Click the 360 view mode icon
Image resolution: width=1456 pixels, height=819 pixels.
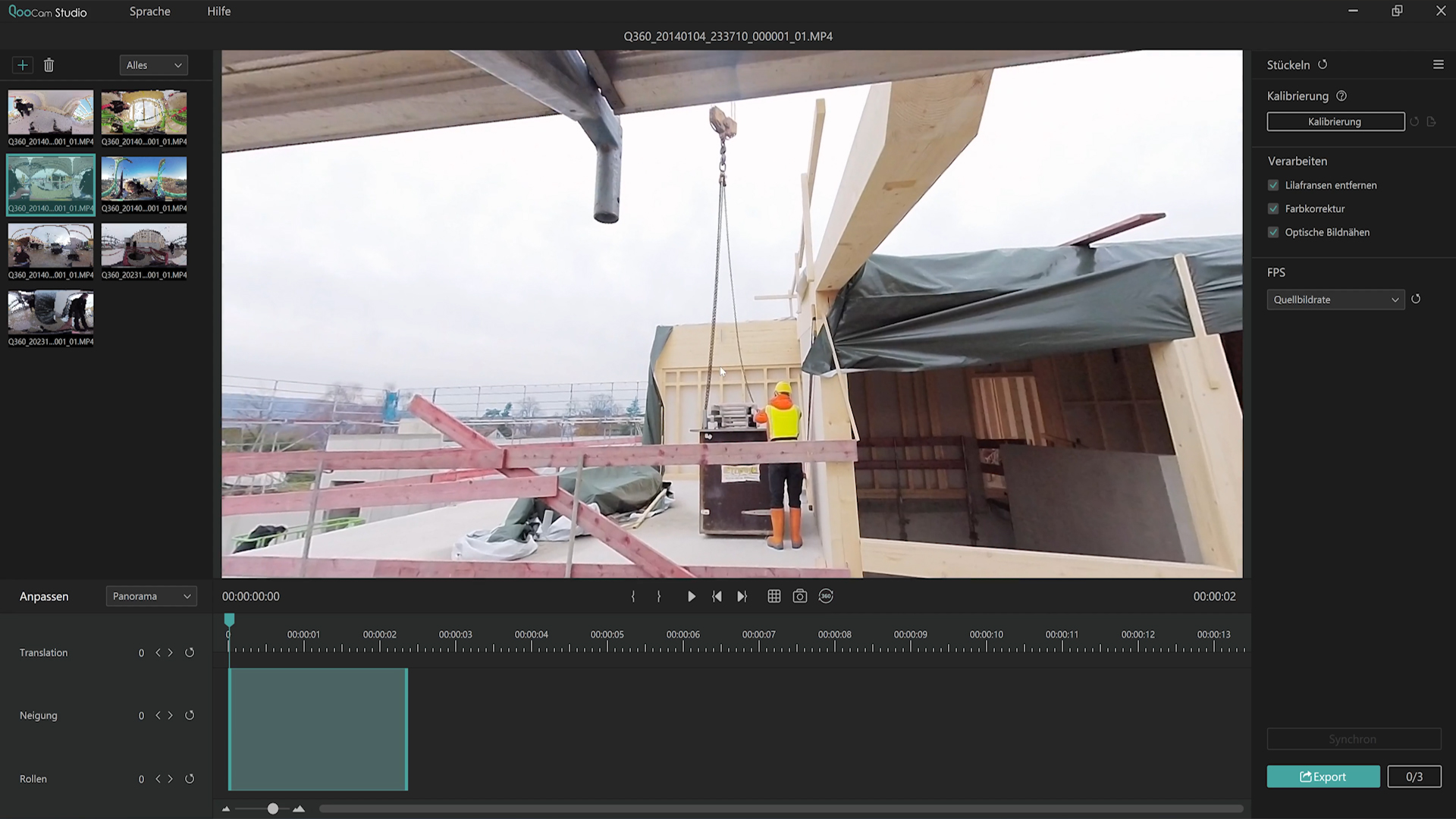(x=826, y=597)
